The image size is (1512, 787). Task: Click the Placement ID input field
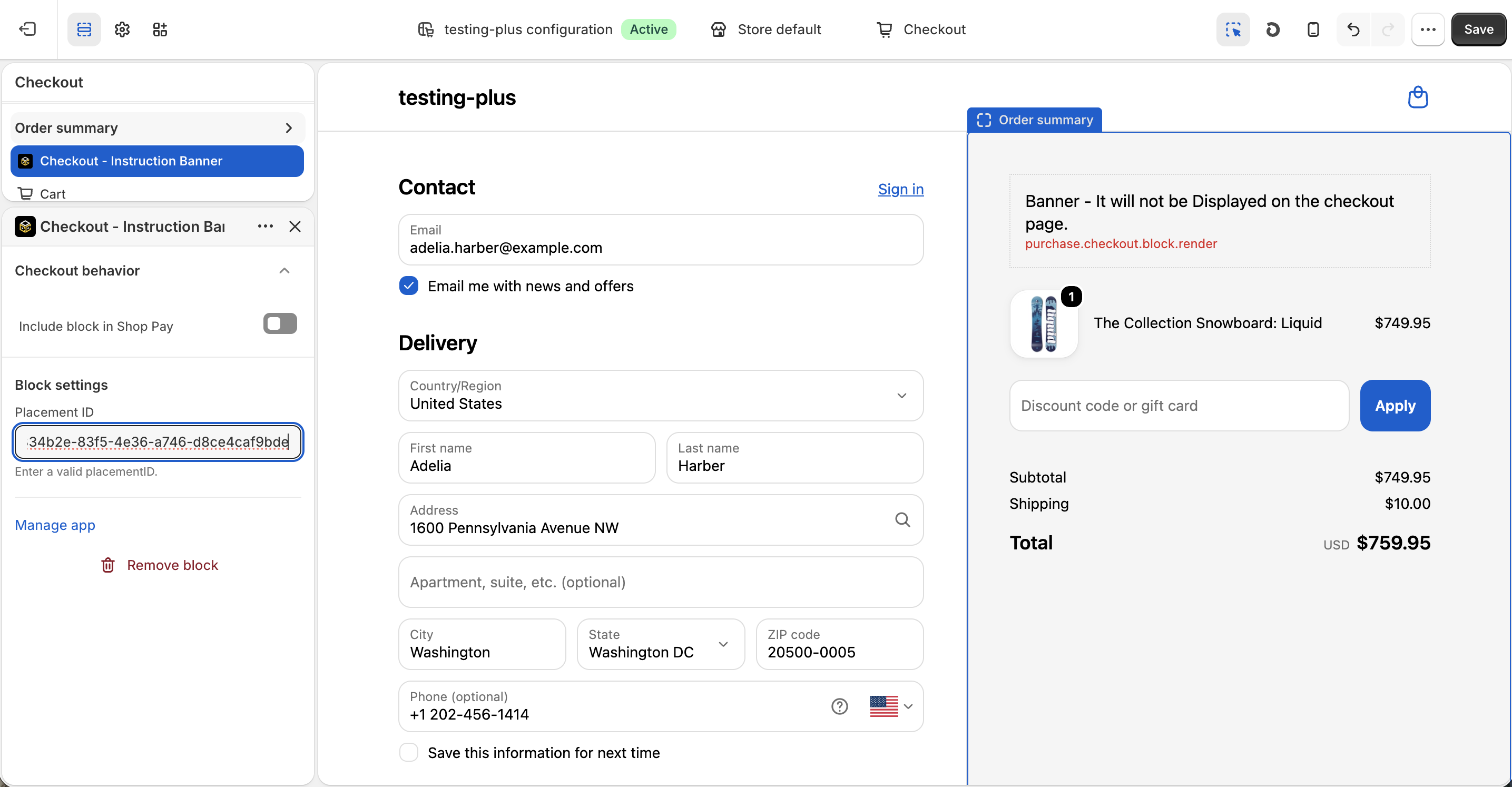tap(158, 442)
